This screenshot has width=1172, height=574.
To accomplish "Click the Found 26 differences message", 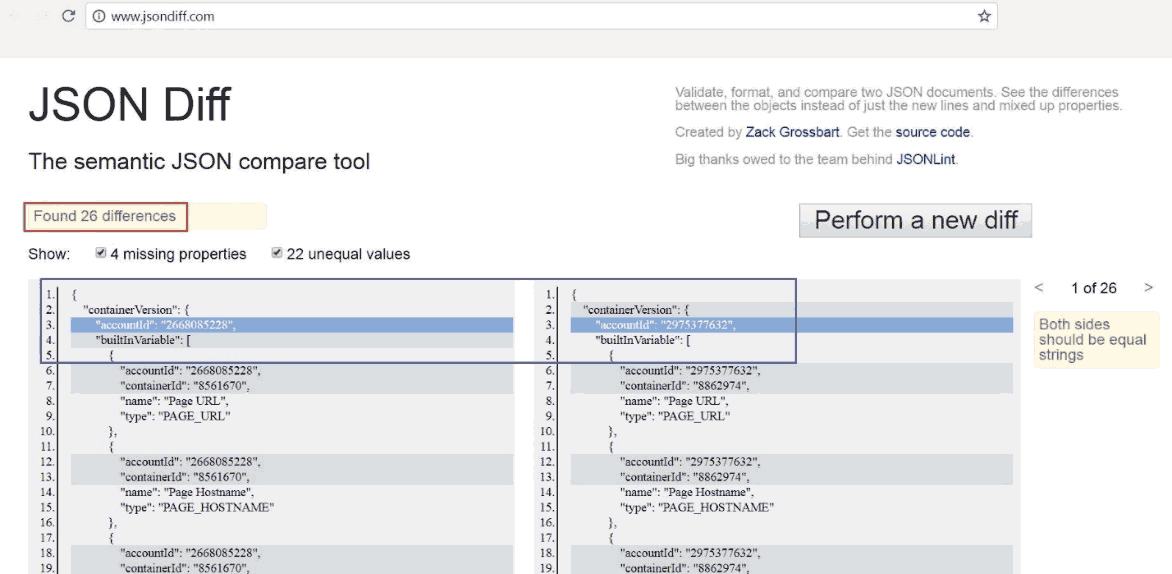I will (105, 217).
